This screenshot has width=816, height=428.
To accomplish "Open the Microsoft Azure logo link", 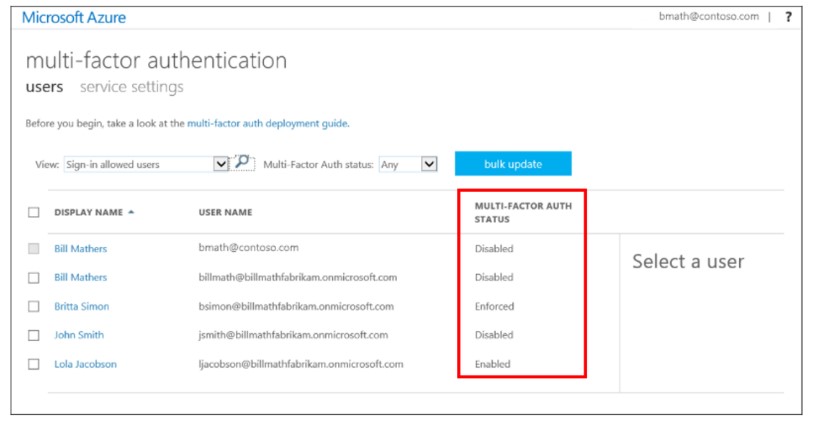I will tap(74, 18).
